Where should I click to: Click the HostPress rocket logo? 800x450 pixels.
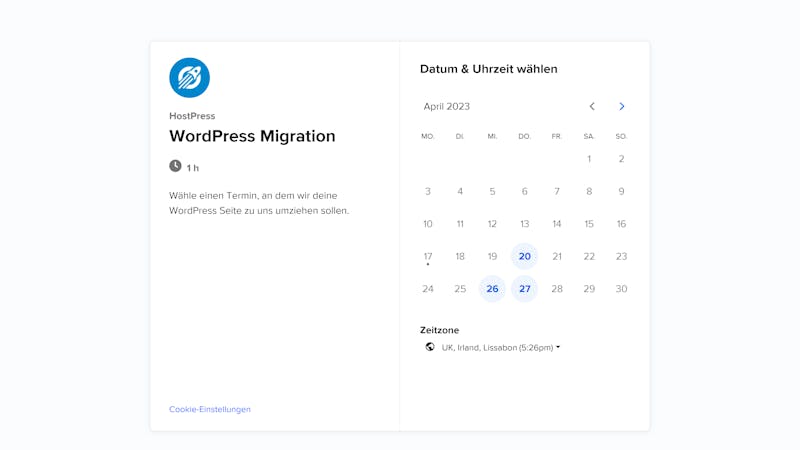click(x=189, y=78)
